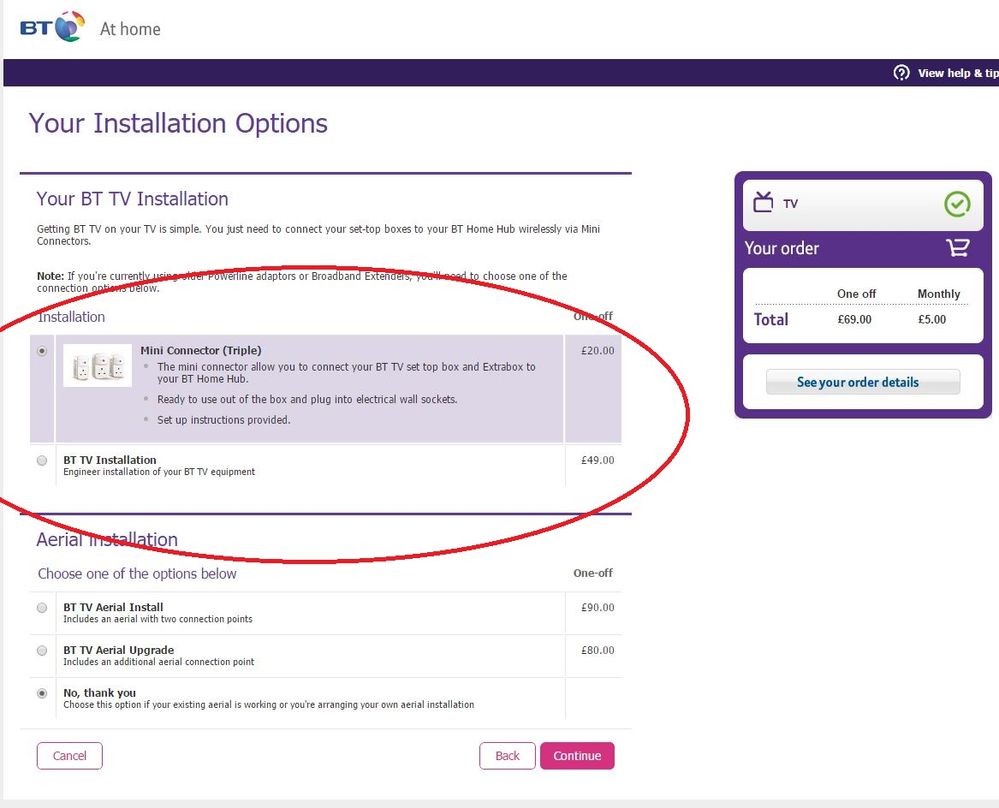Image resolution: width=999 pixels, height=808 pixels.
Task: Click View help & tips link
Action: [958, 73]
